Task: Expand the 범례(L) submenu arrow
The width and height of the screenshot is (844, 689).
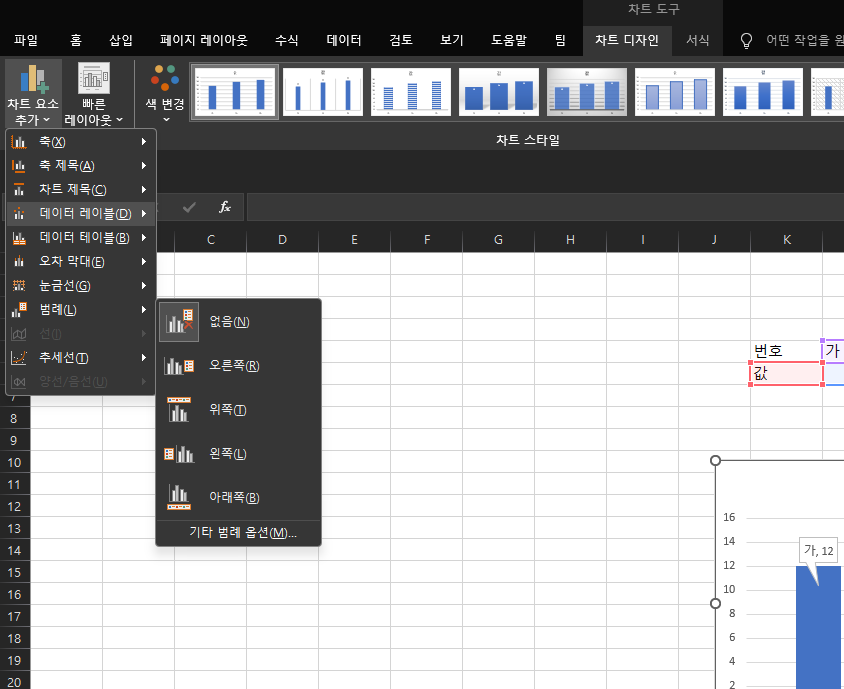Action: click(144, 310)
